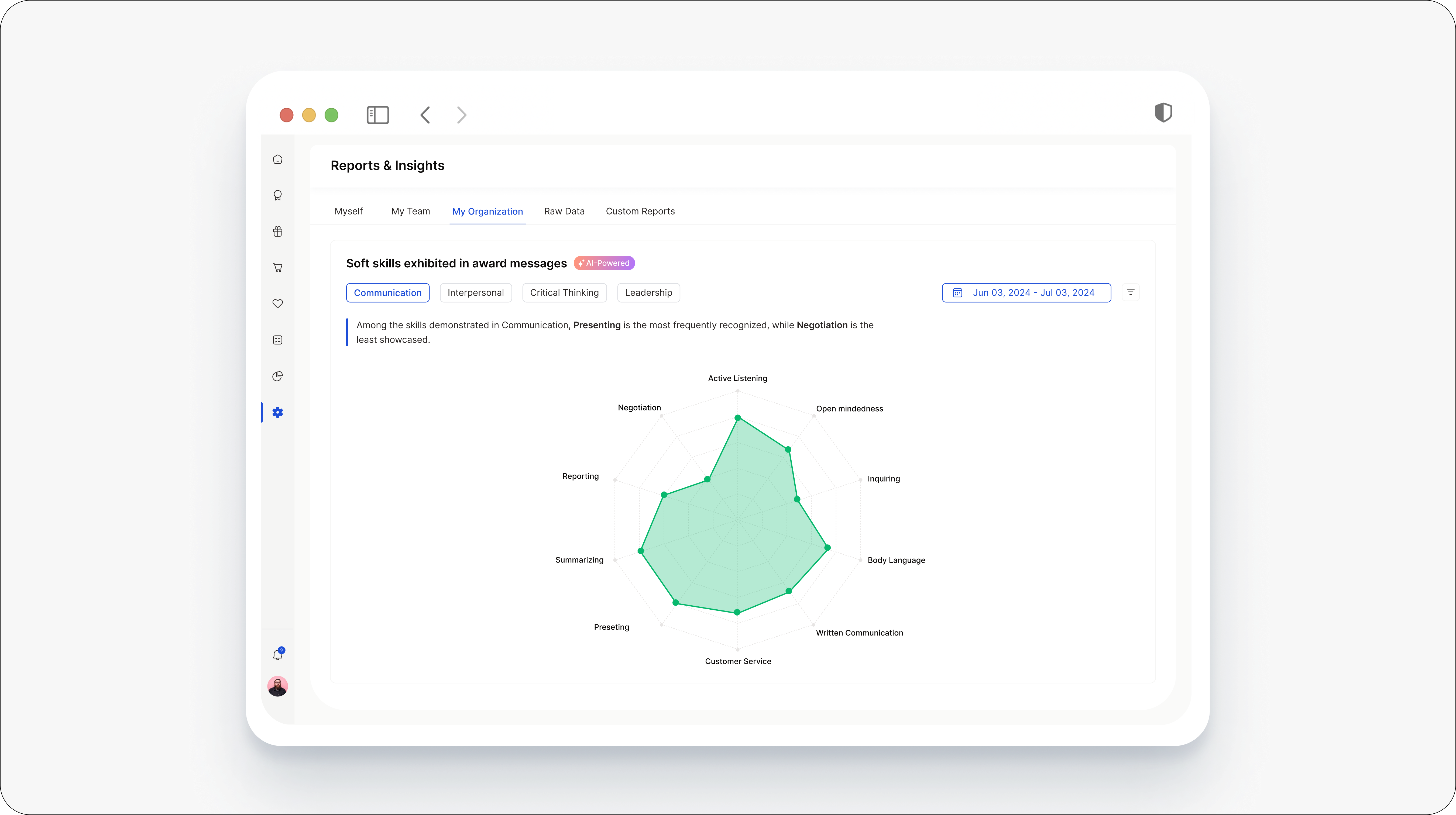
Task: Click the Reporting axis label
Action: [580, 476]
